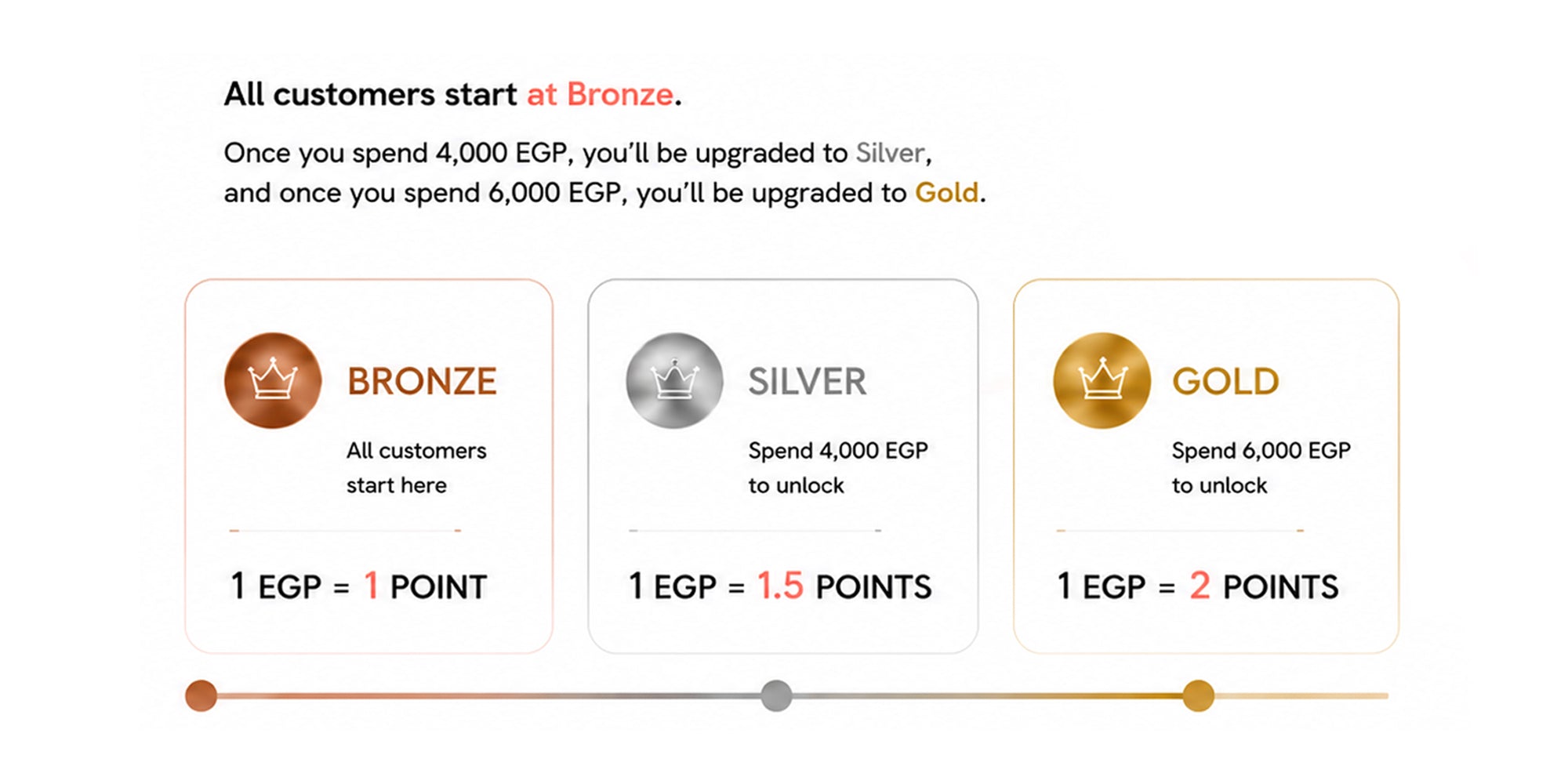
Task: Click the gold crown medal icon
Action: tap(1102, 380)
